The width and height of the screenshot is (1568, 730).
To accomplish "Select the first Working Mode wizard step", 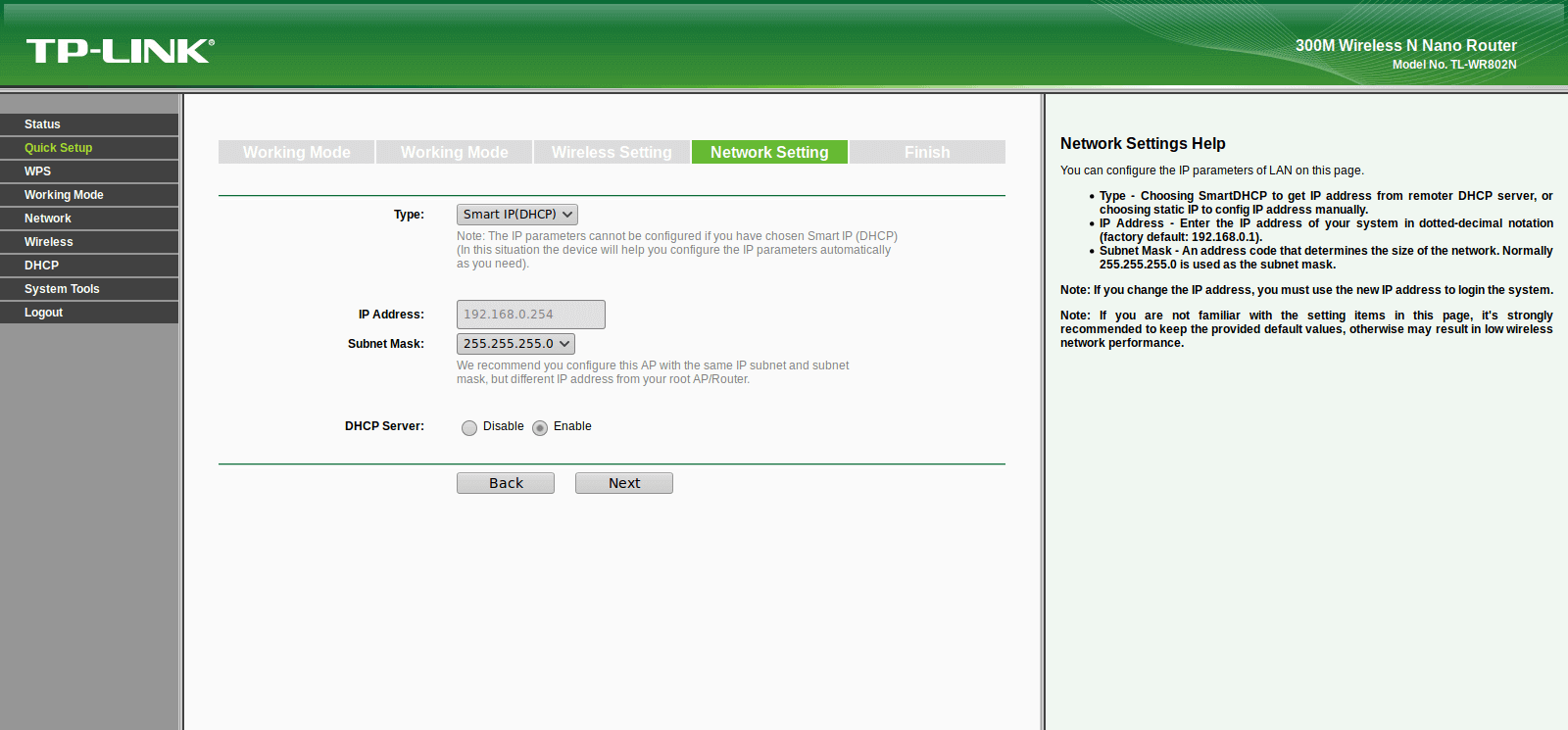I will point(296,152).
